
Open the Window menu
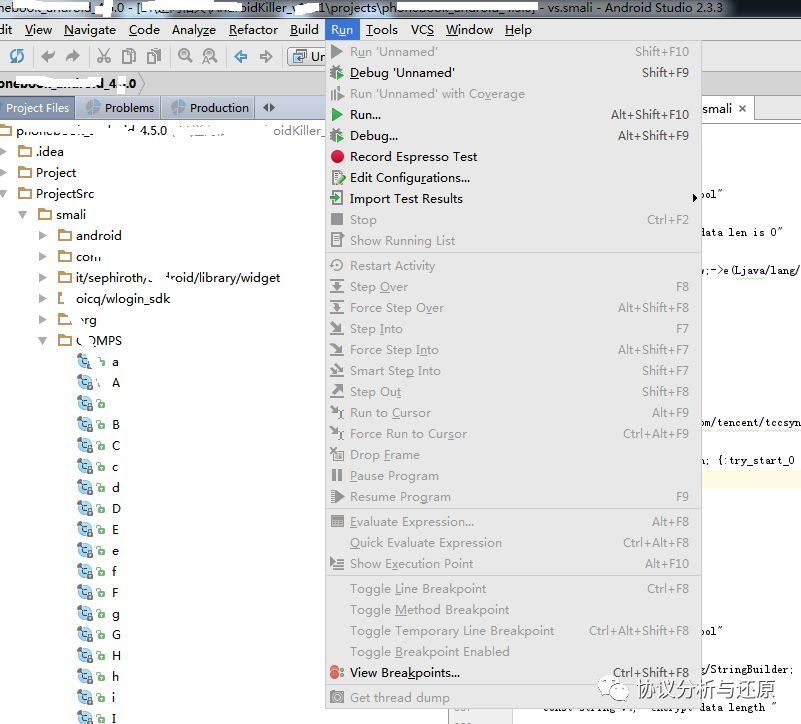[469, 30]
